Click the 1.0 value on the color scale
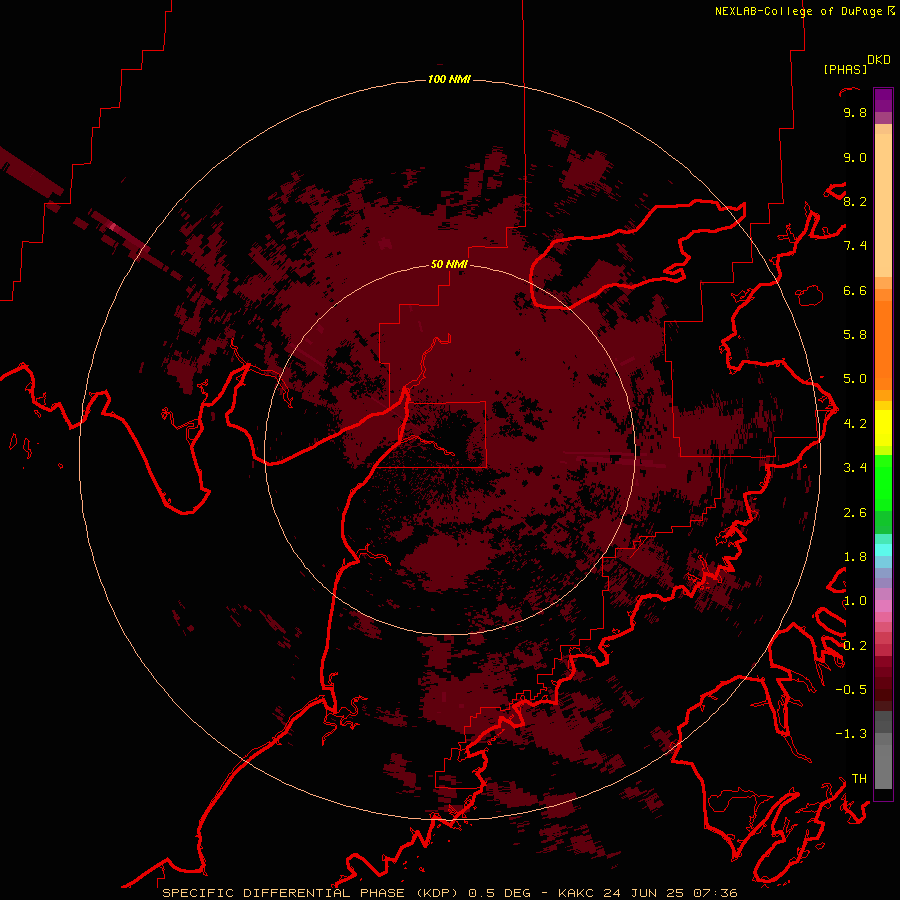Image resolution: width=900 pixels, height=900 pixels. pos(855,601)
